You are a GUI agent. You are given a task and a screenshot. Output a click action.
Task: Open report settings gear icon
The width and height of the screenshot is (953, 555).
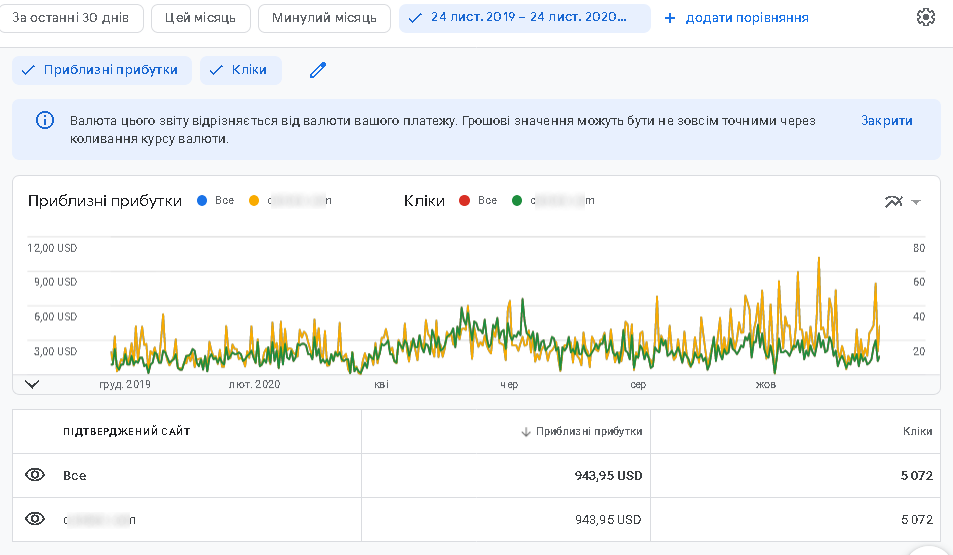coord(925,18)
